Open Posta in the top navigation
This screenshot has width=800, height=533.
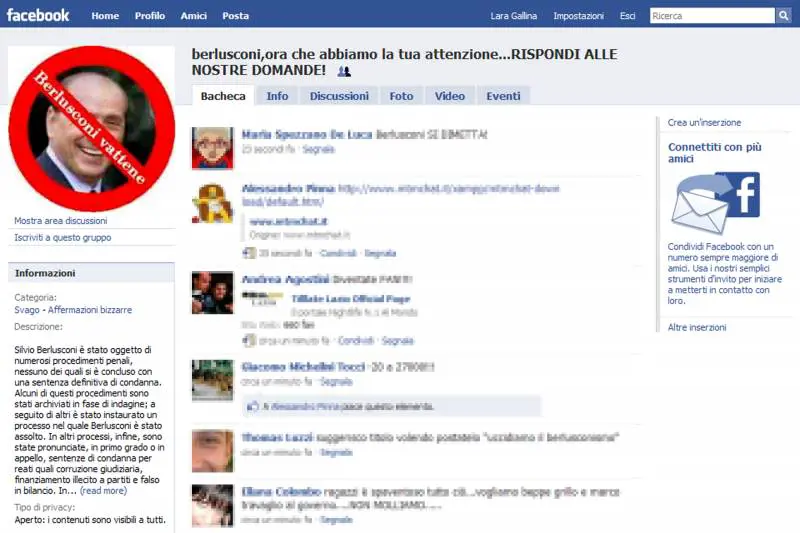pyautogui.click(x=236, y=16)
